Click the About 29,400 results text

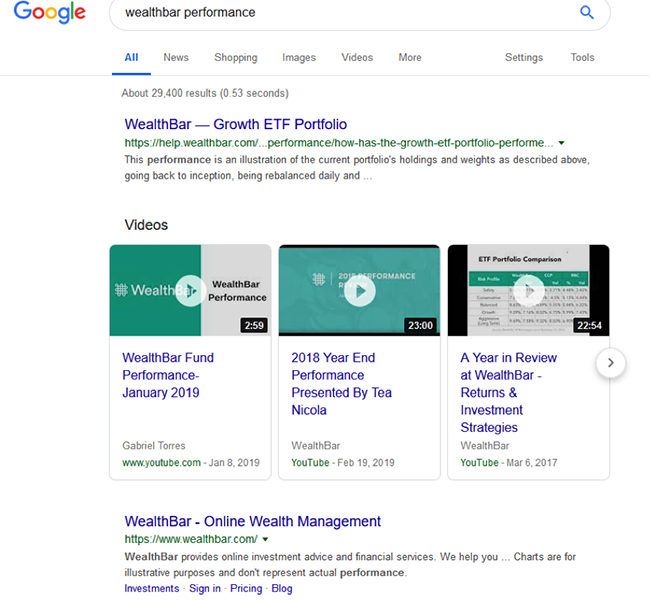[x=205, y=93]
